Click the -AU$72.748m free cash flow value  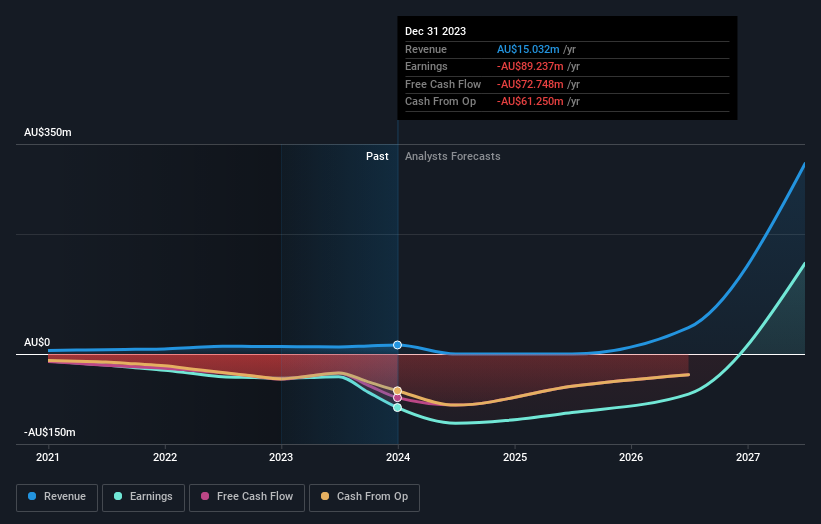(x=530, y=84)
